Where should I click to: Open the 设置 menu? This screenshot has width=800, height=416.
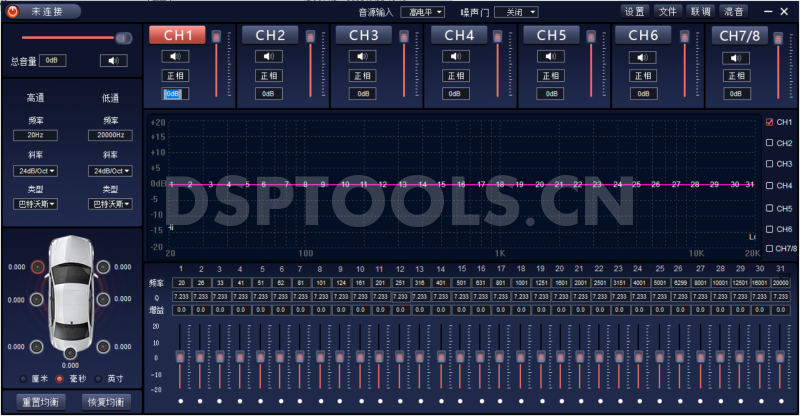pos(634,12)
